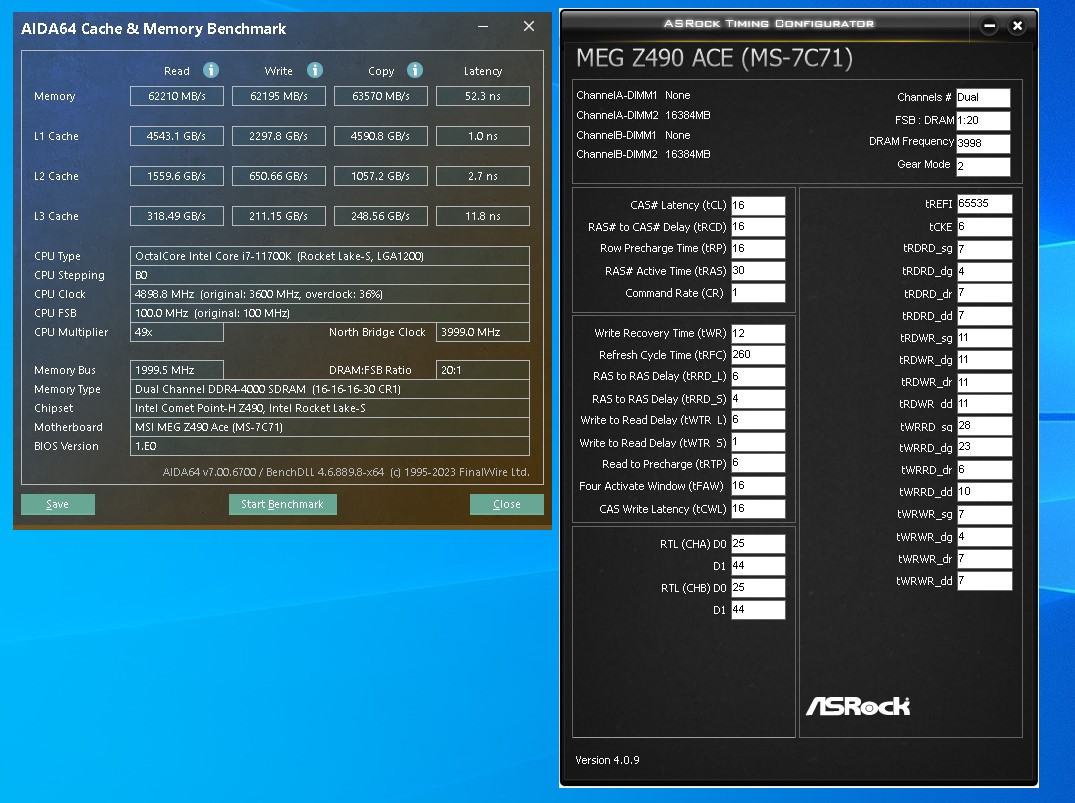Click the CPU Type value field
This screenshot has width=1075, height=803.
coord(330,256)
